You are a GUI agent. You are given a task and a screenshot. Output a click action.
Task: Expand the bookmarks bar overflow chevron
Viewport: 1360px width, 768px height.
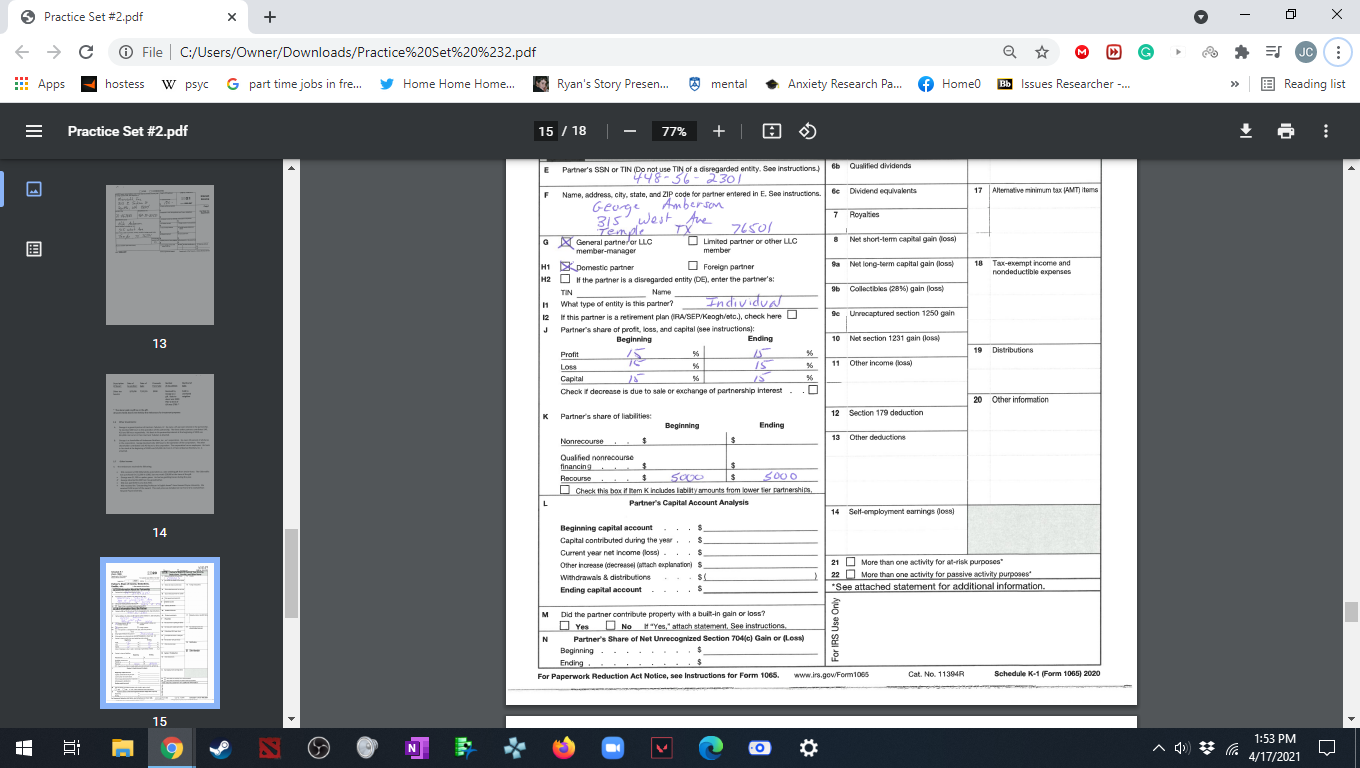click(x=1234, y=84)
